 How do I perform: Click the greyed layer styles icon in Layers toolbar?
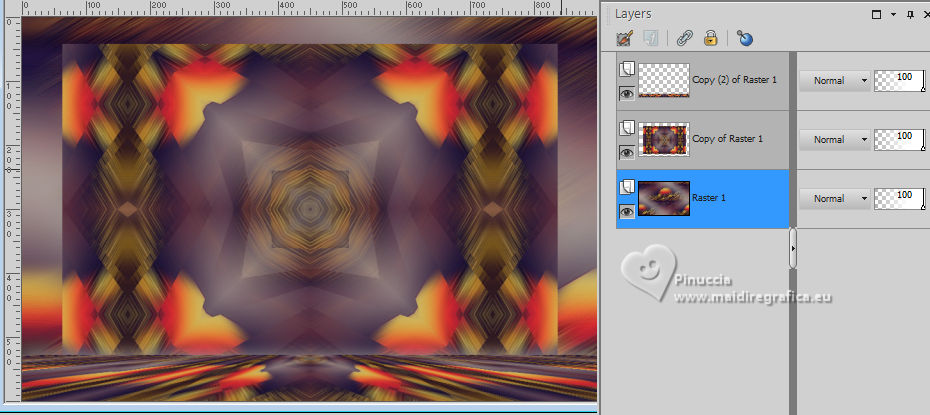[651, 39]
